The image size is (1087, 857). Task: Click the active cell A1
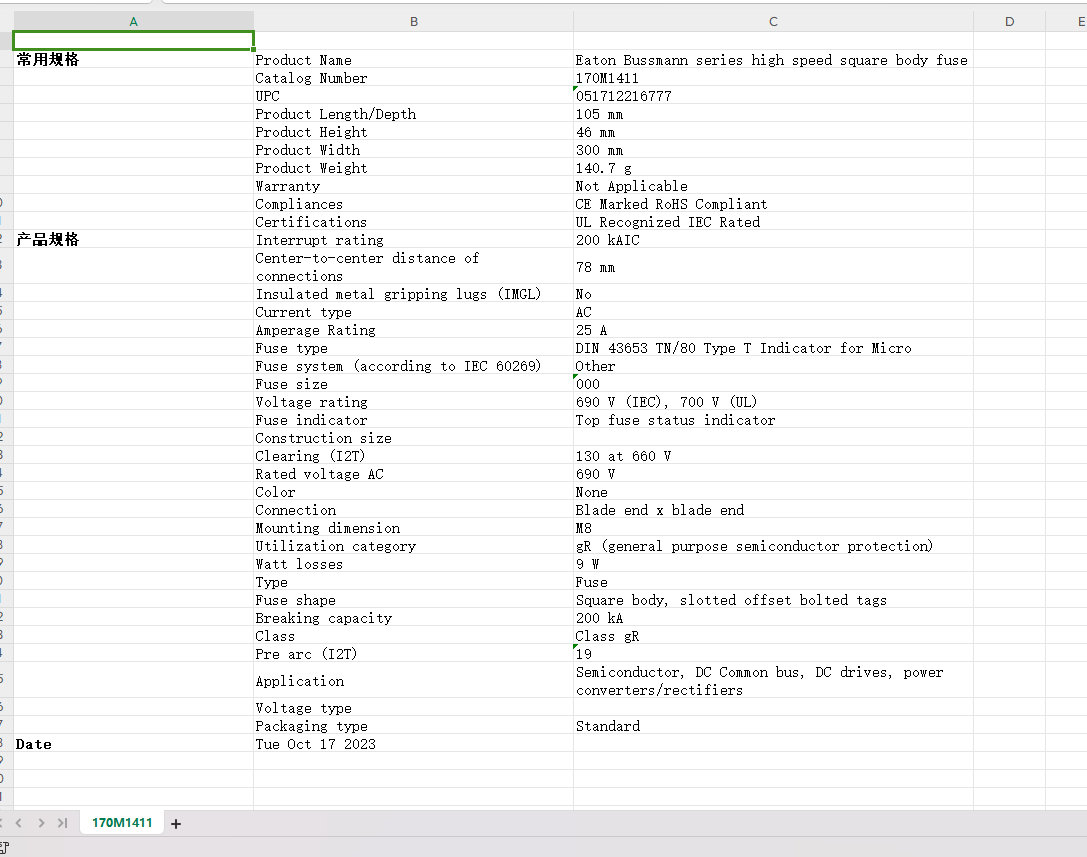(134, 40)
